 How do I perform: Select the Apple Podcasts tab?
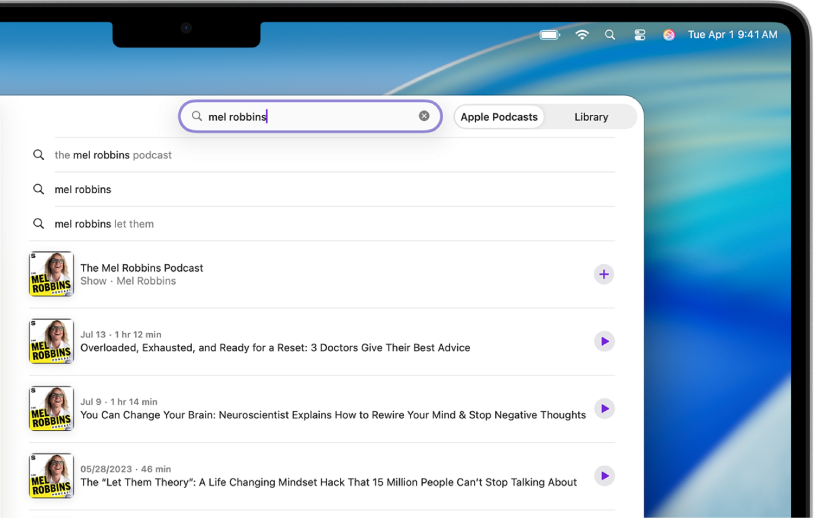tap(499, 117)
